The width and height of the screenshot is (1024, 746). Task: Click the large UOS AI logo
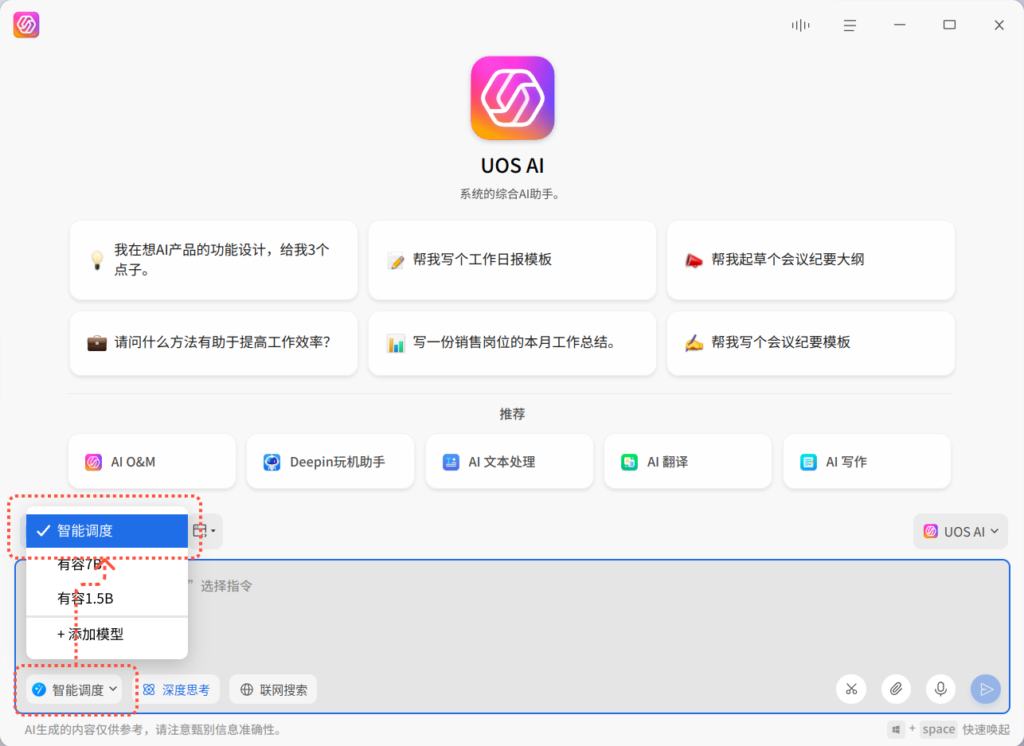click(x=512, y=98)
